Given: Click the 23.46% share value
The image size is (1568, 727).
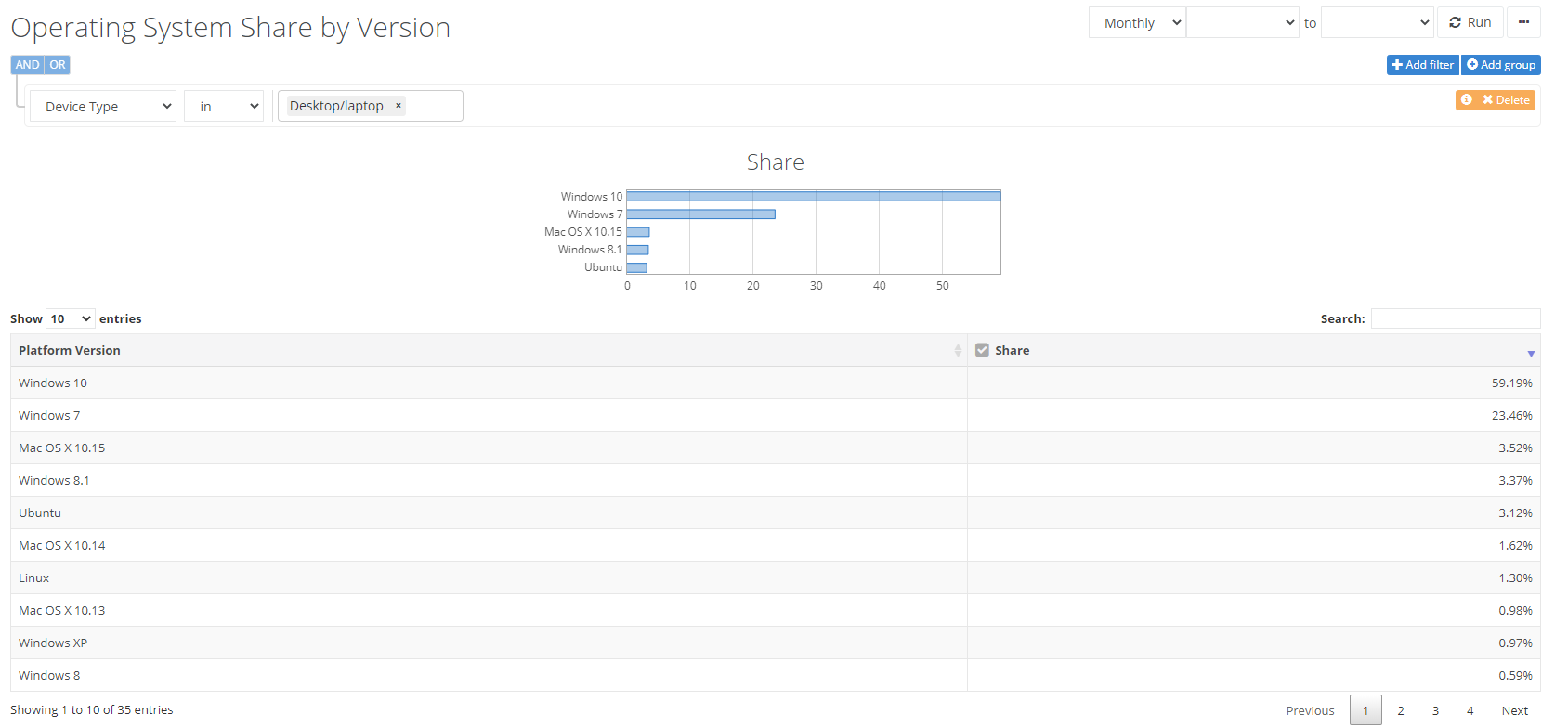Looking at the screenshot, I should pyautogui.click(x=1512, y=415).
